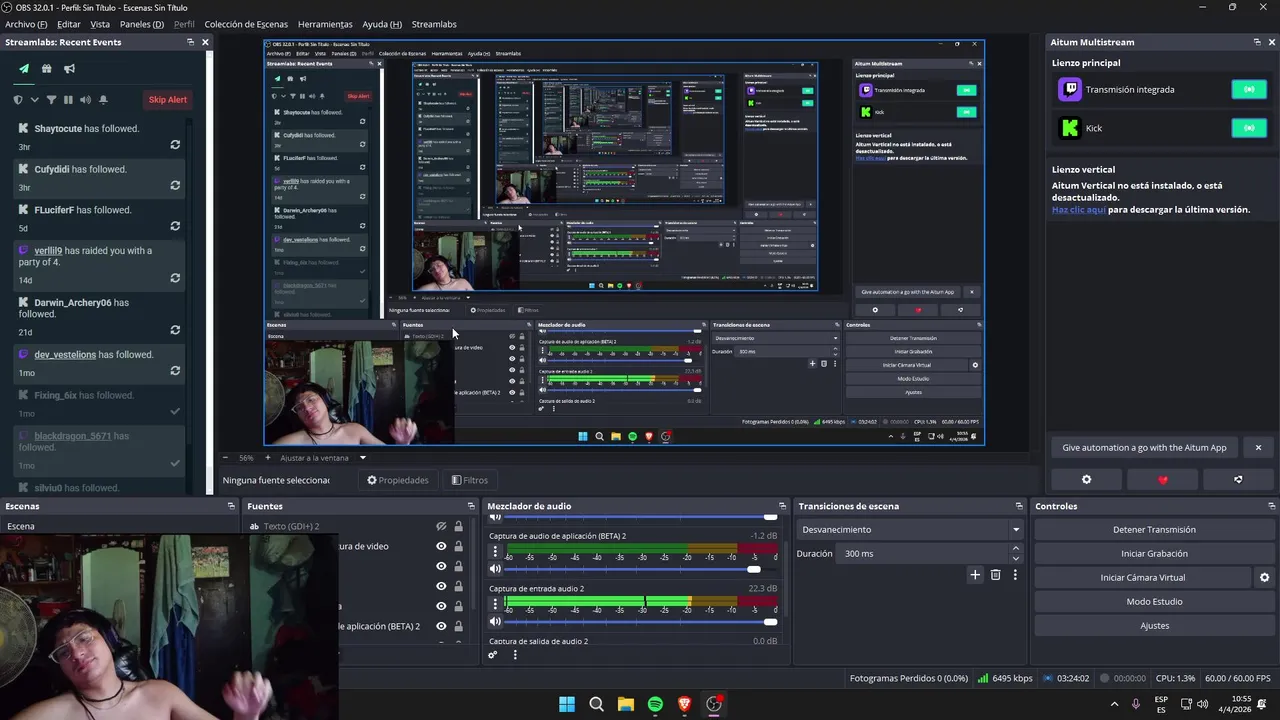The height and width of the screenshot is (720, 1280).
Task: Delete the transition with trash icon
Action: point(995,575)
